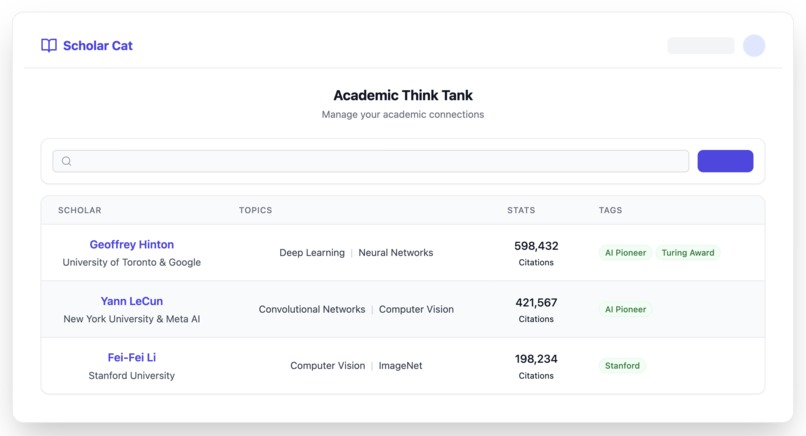Click the Convolutional Networks topic
Screen dimensions: 806x436
[x=312, y=309]
